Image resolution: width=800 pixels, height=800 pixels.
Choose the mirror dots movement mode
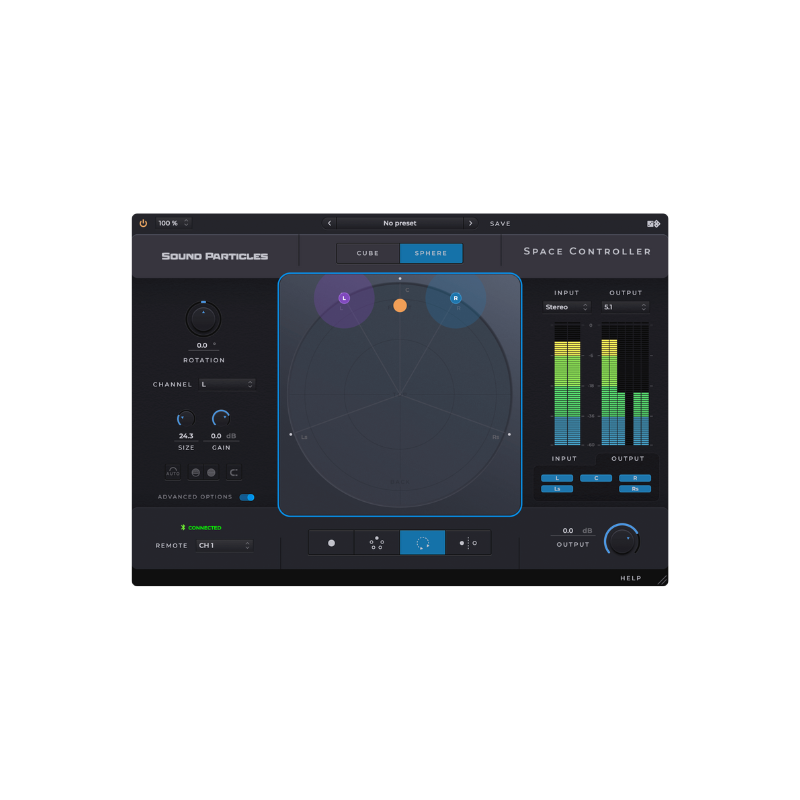(x=468, y=543)
